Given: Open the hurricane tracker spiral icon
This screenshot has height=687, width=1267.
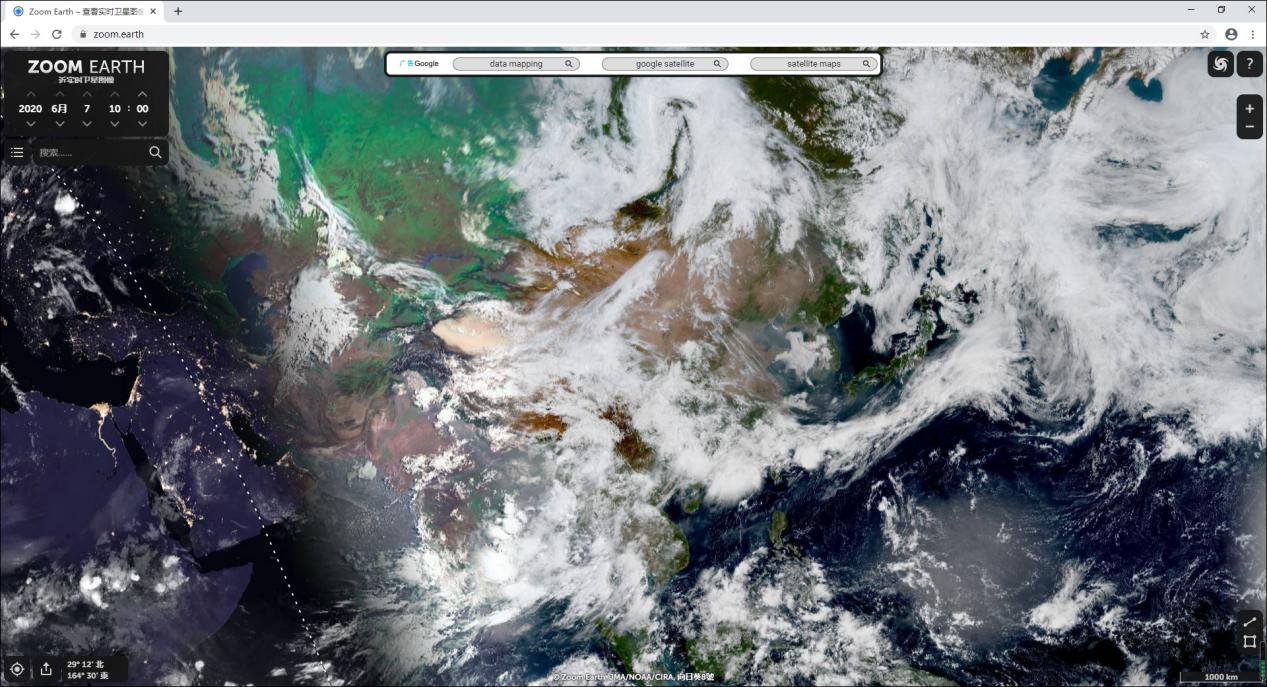Looking at the screenshot, I should coord(1220,64).
